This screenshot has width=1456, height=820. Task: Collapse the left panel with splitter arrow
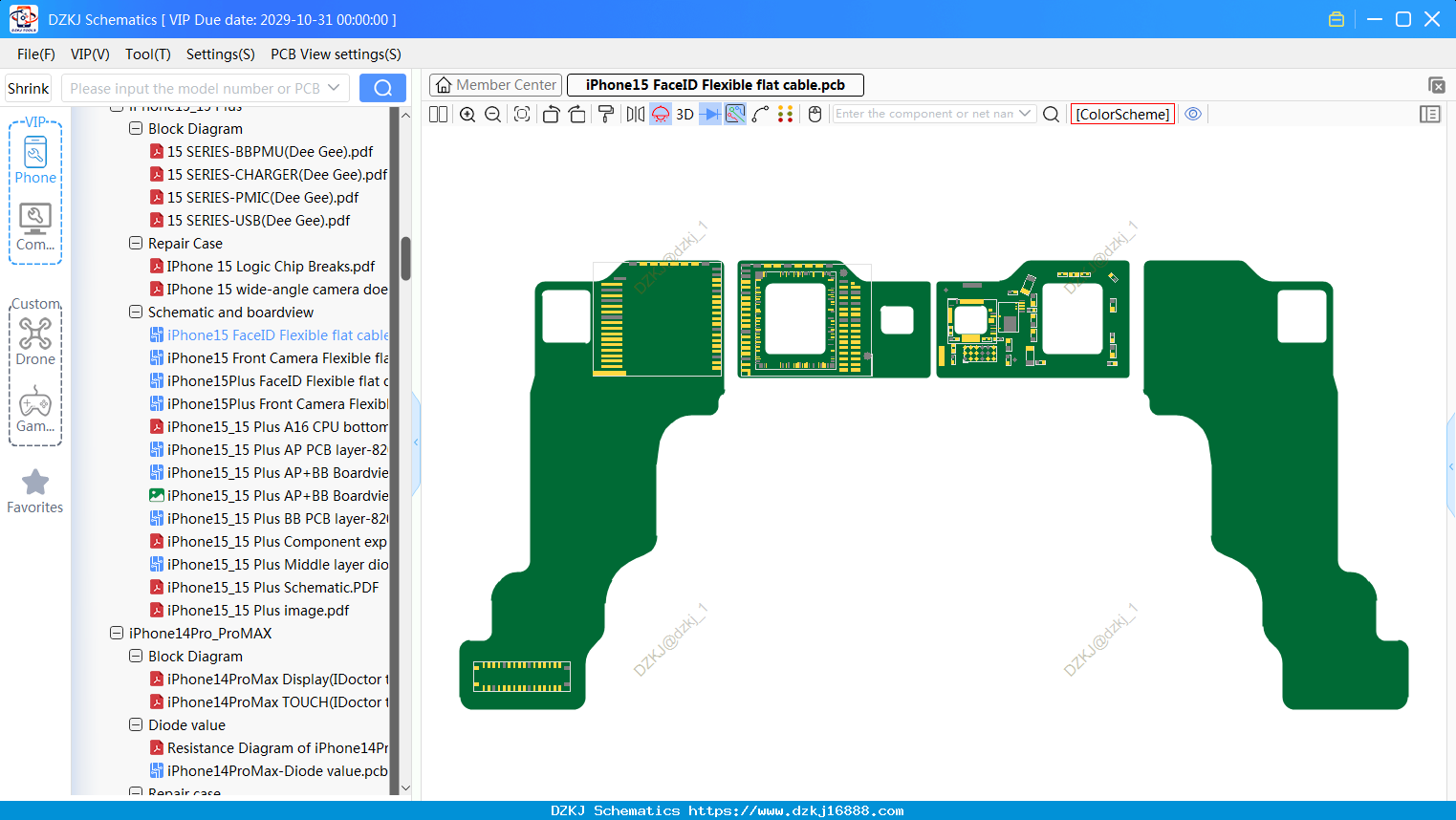tap(416, 442)
